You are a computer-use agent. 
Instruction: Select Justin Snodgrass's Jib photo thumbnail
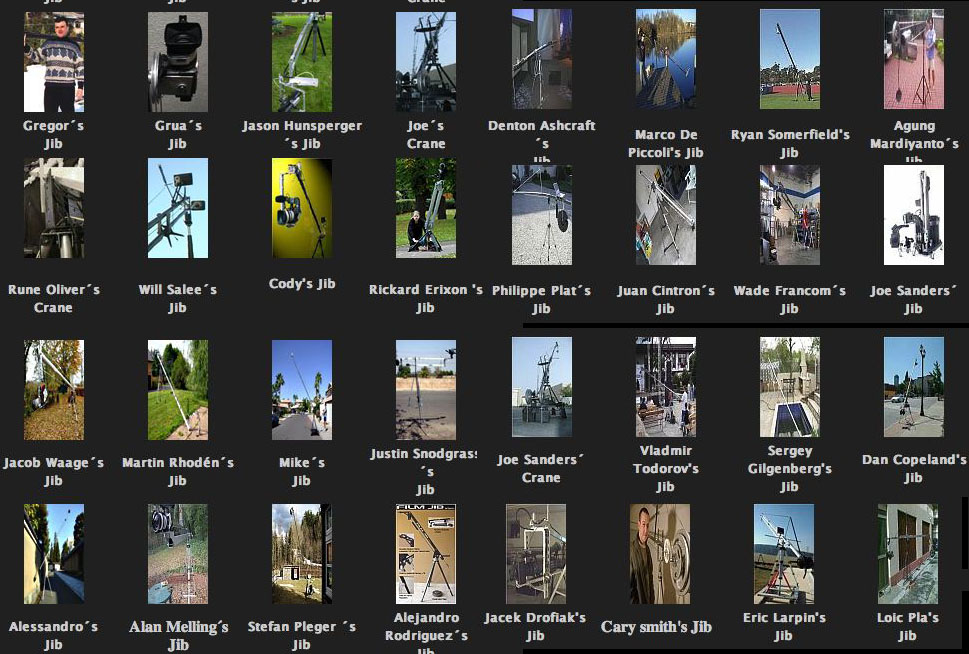pyautogui.click(x=426, y=390)
